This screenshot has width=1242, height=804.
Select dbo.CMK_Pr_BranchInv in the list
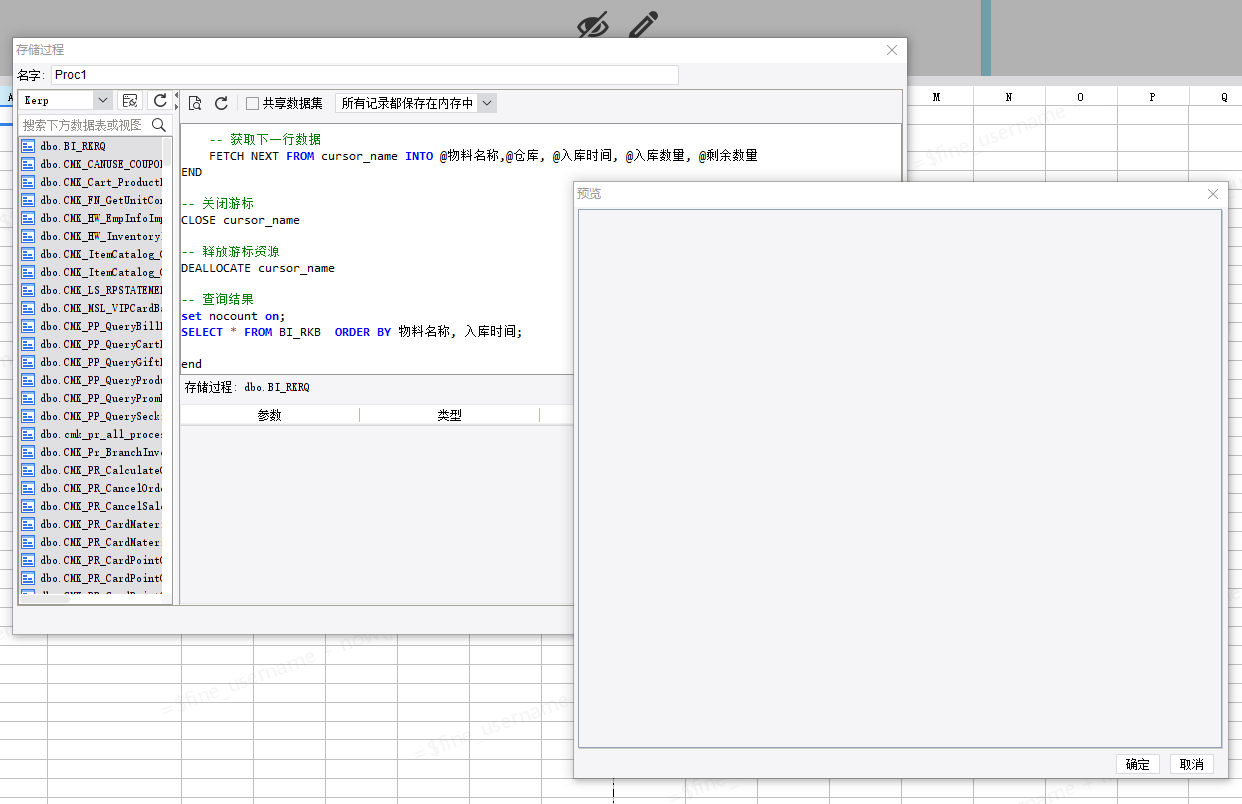click(91, 452)
